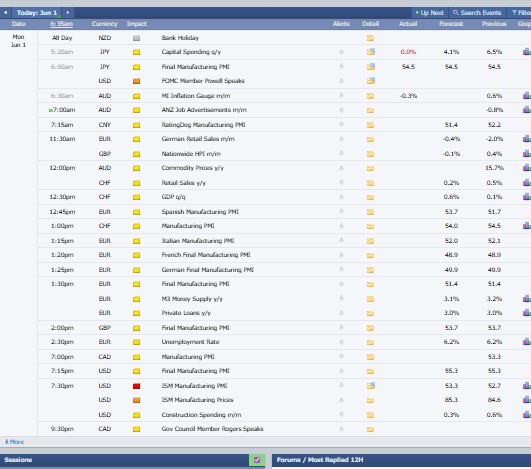Open the Filter options

click(x=521, y=13)
